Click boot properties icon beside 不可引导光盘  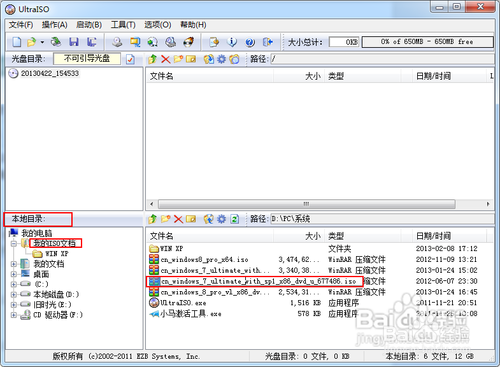(130, 59)
